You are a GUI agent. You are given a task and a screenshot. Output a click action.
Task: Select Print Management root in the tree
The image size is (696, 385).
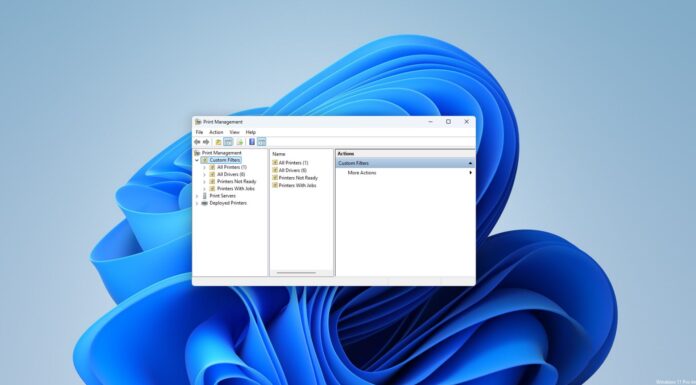[221, 153]
